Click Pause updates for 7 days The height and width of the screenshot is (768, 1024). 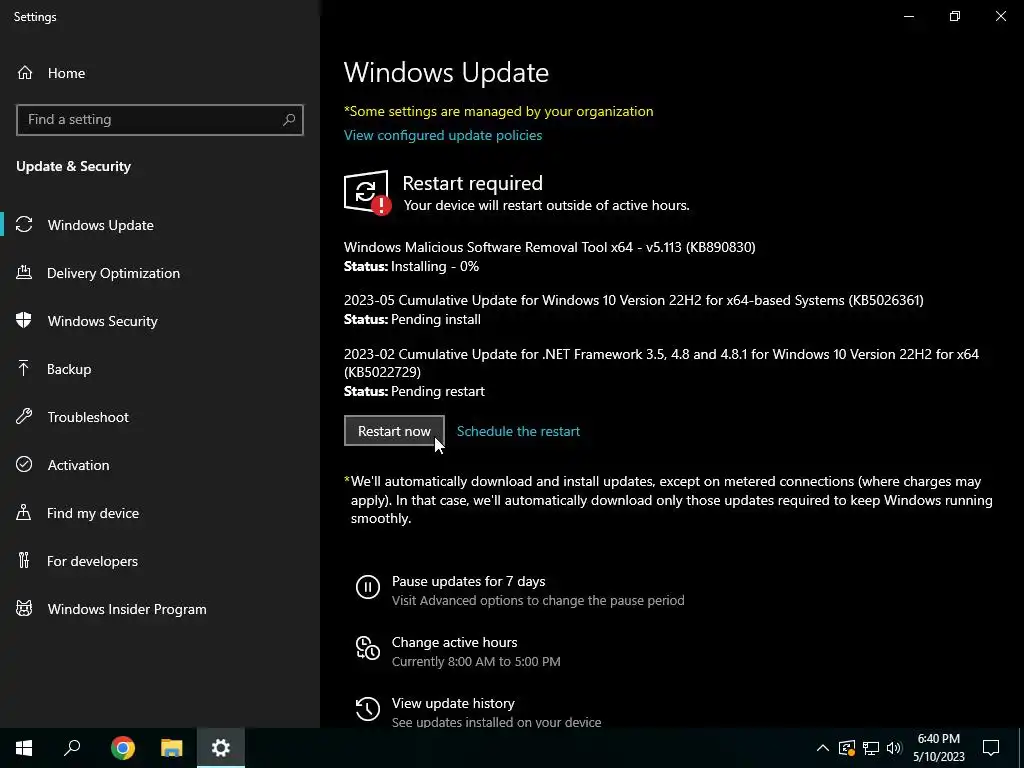[468, 581]
